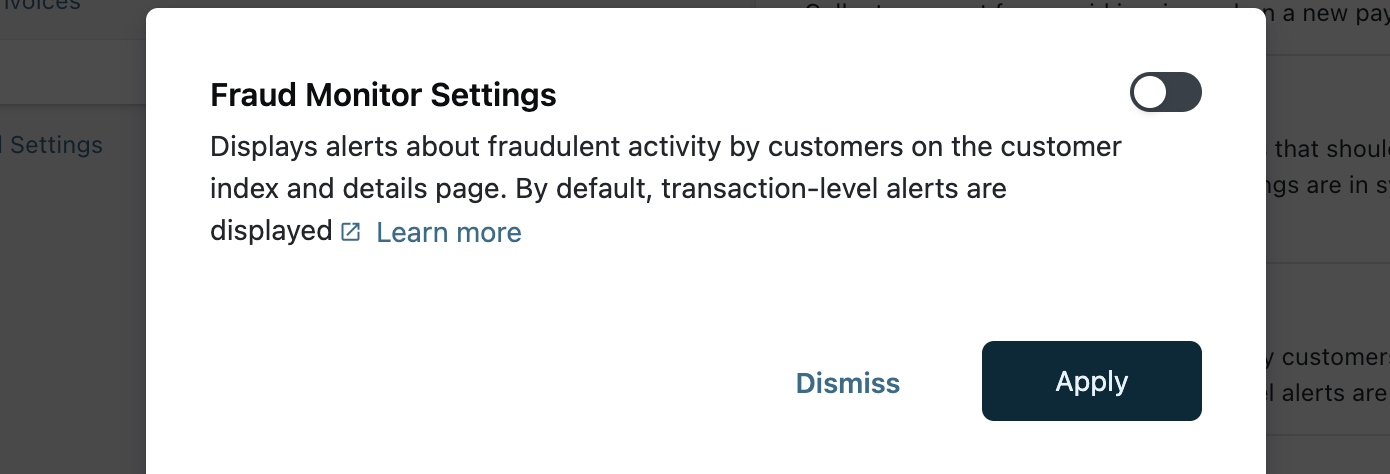Enable the Fraud Monitor Settings toggle
The image size is (1390, 474).
pyautogui.click(x=1165, y=93)
